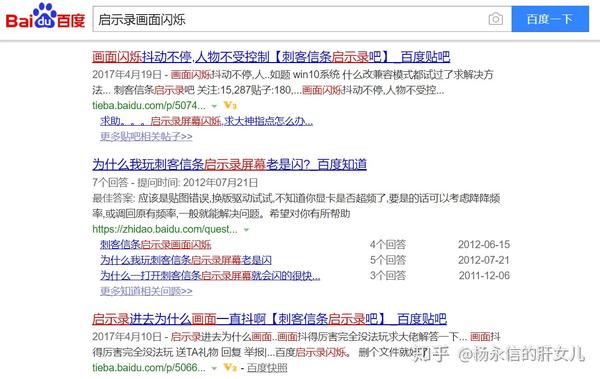The height and width of the screenshot is (379, 600).
Task: Click the 百度一下 search button
Action: [550, 19]
